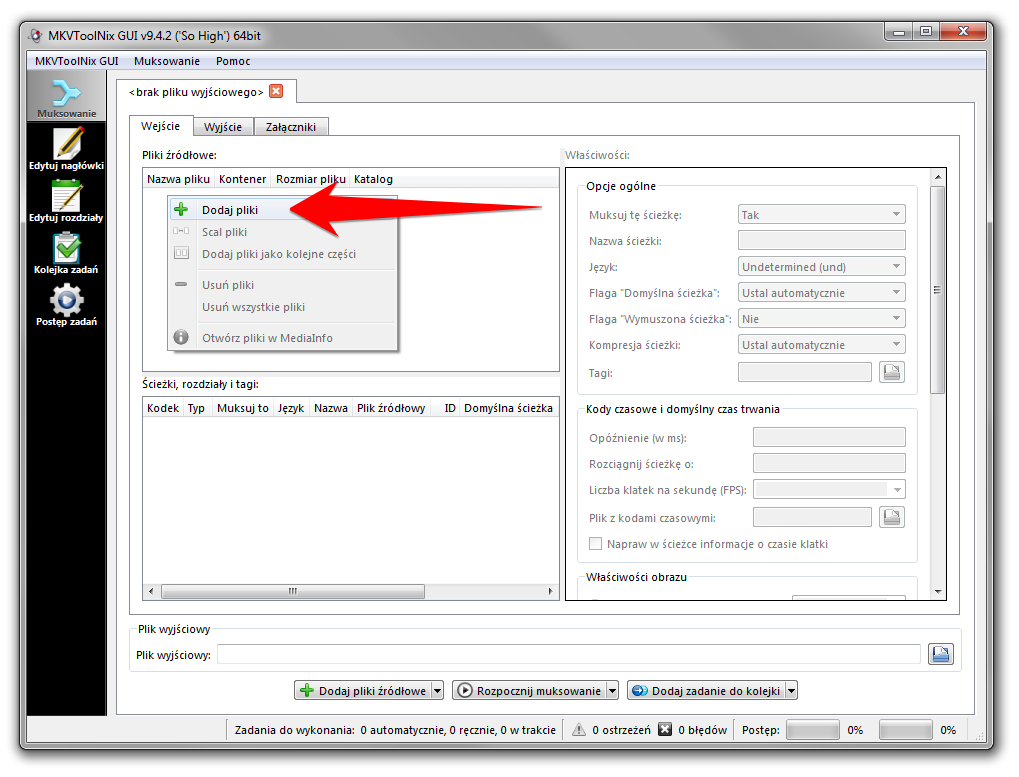Open the Dodaj pliki źródłowe dropdown arrow
This screenshot has width=1019, height=777.
437,691
